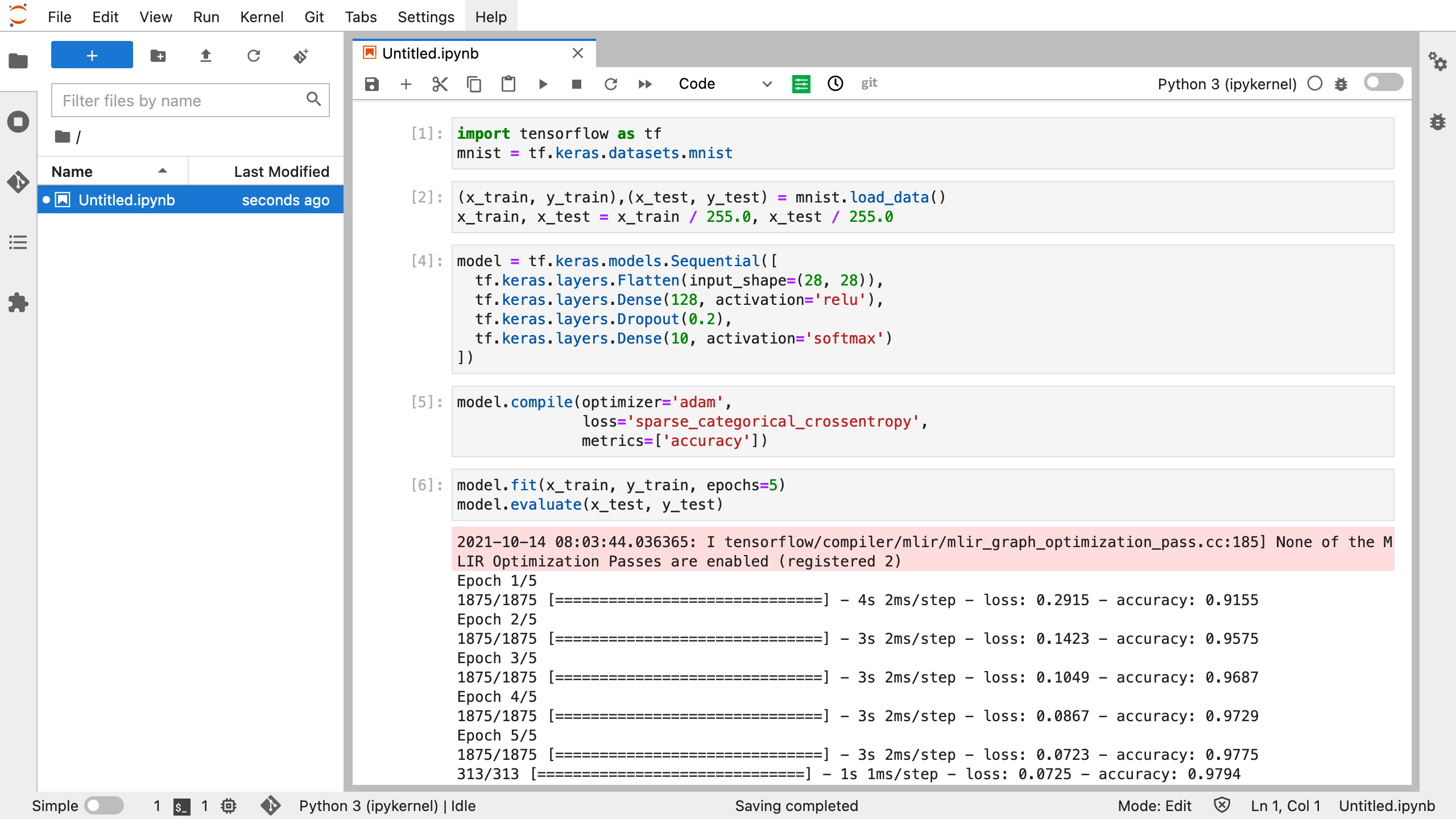Click the JupyterLab logo
The image size is (1456, 819).
pos(18,15)
